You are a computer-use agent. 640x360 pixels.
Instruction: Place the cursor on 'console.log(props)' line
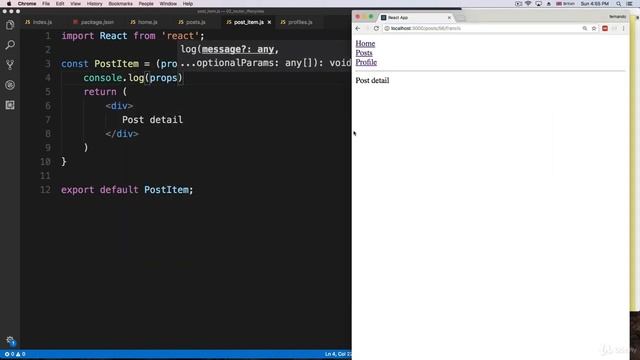pos(133,78)
